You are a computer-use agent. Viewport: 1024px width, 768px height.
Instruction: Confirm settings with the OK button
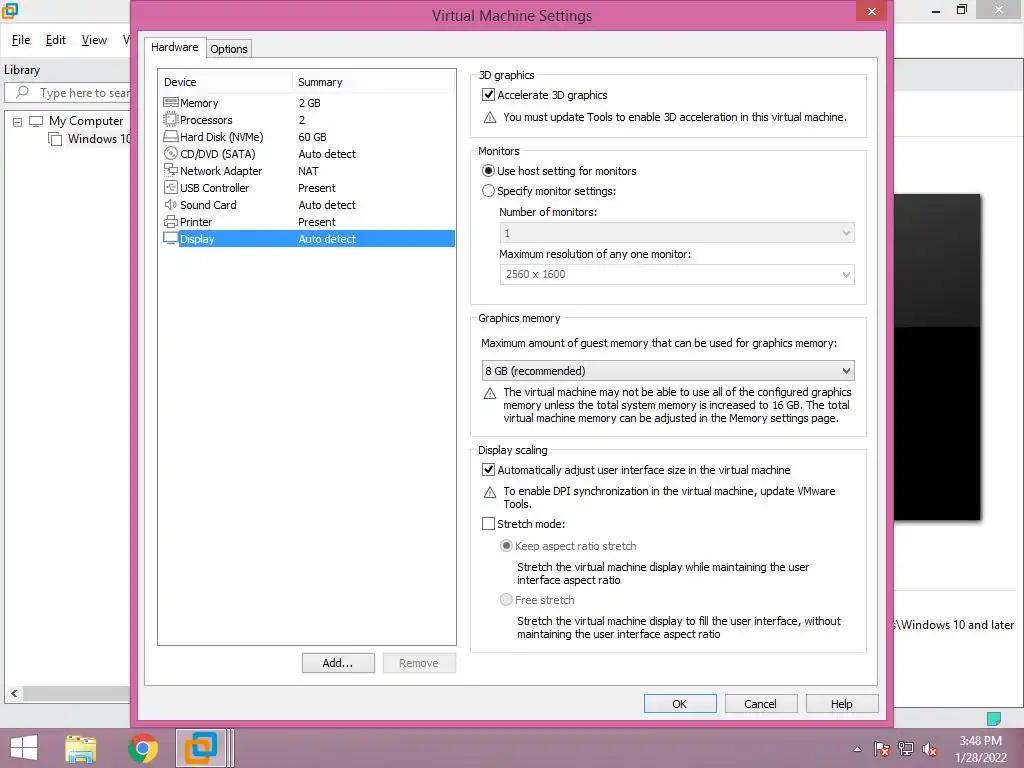(680, 703)
